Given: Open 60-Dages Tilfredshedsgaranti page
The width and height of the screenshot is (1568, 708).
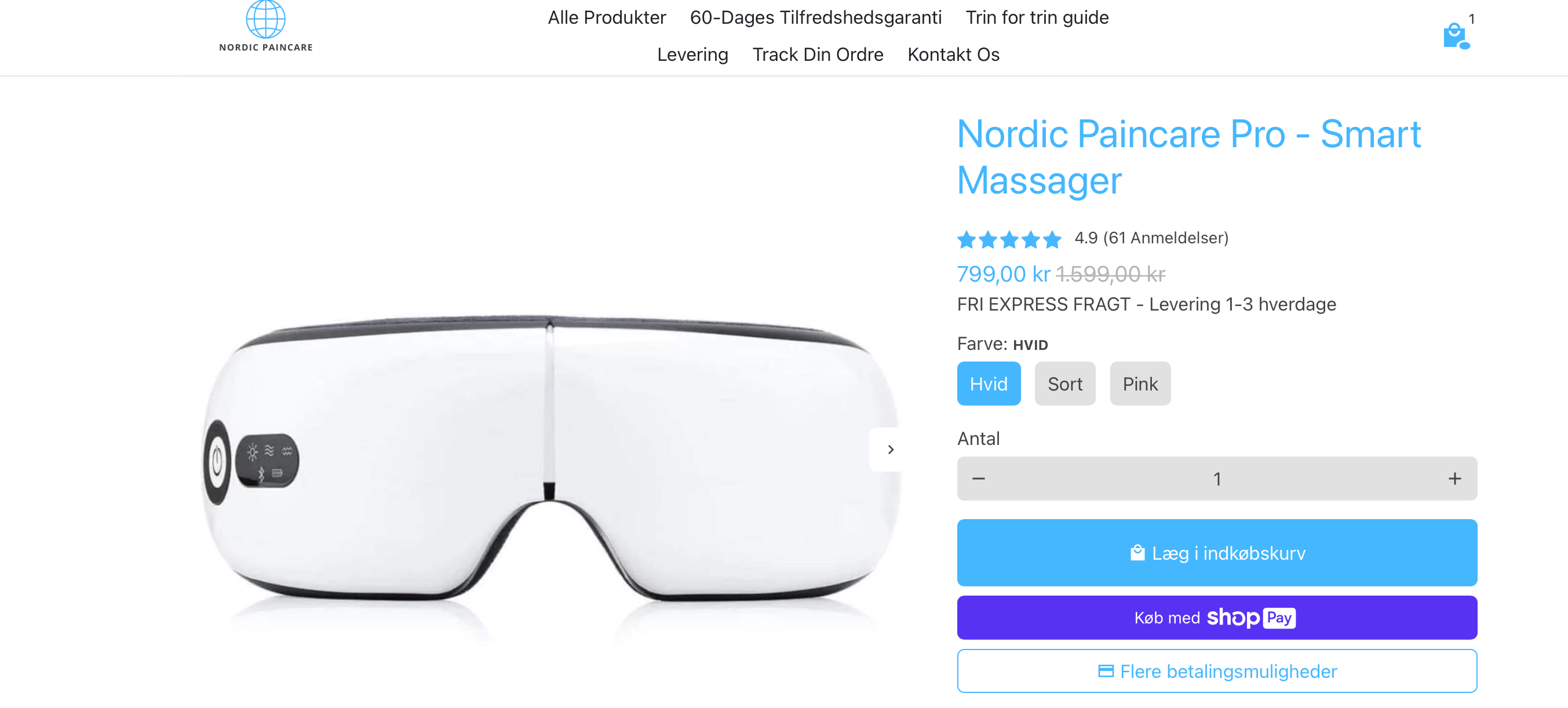Looking at the screenshot, I should pos(816,17).
